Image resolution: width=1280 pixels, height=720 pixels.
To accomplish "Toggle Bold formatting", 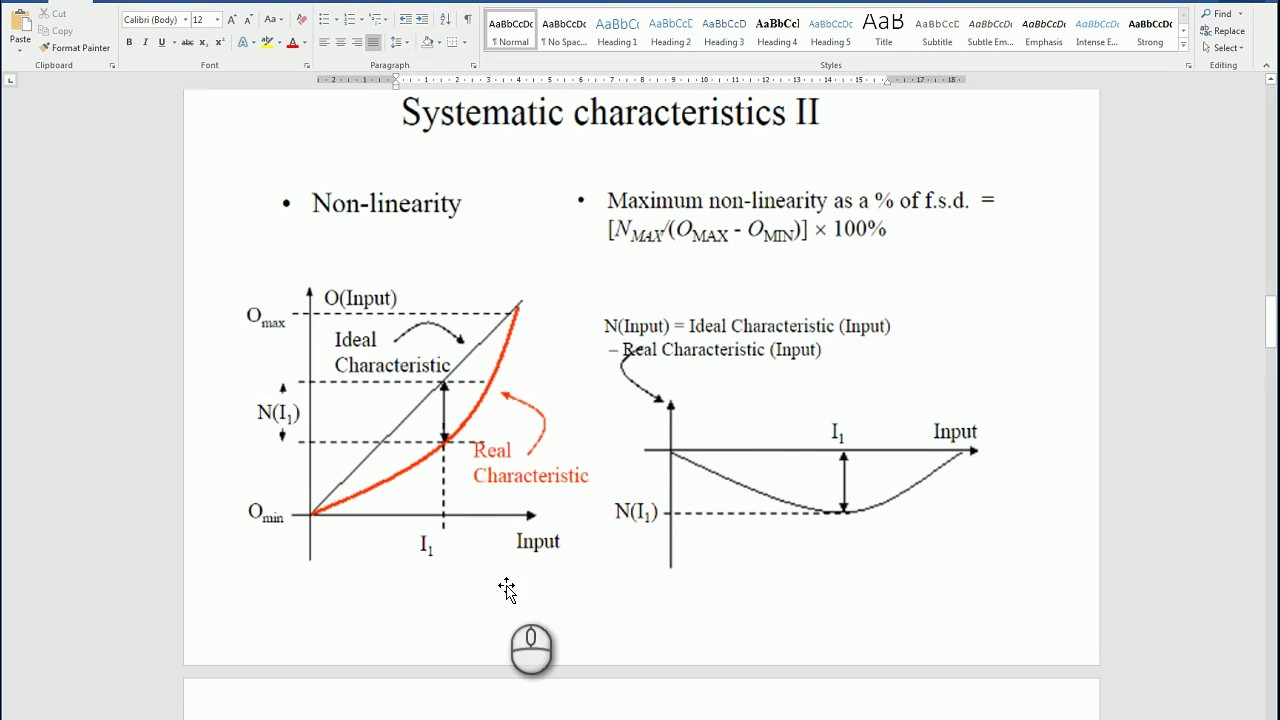I will click(x=129, y=43).
